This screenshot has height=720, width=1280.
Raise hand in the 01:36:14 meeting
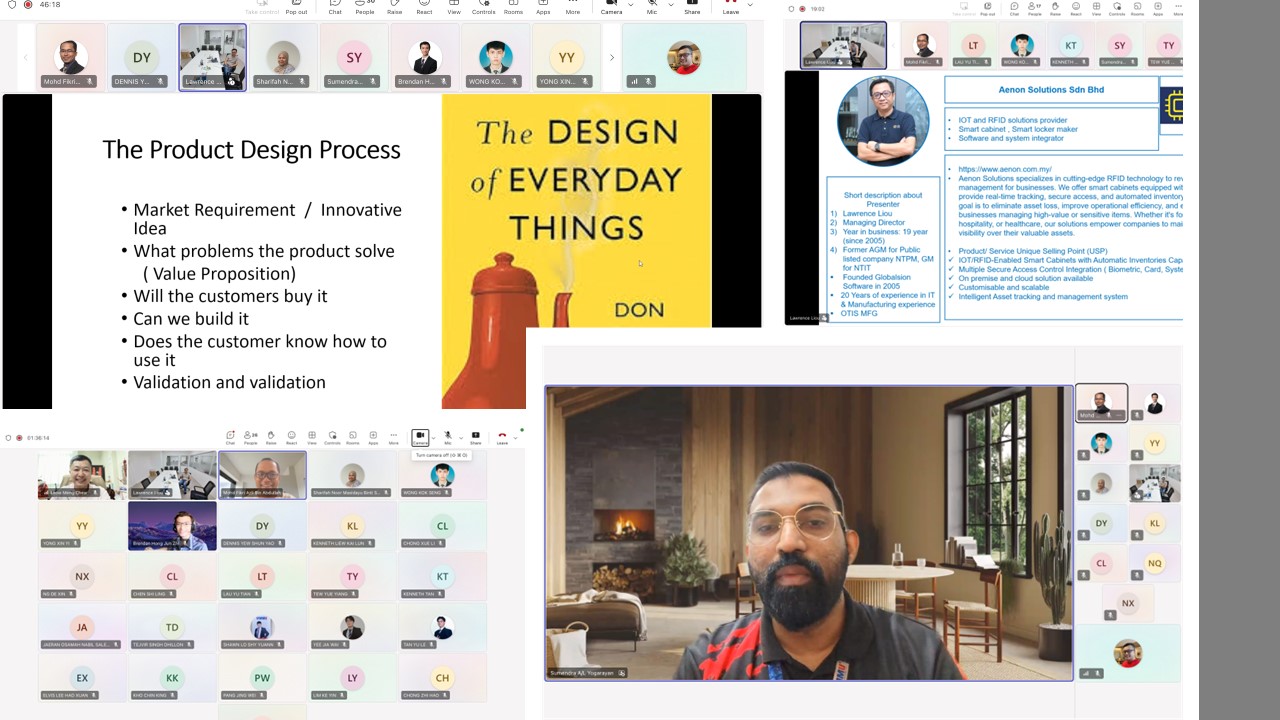271,437
